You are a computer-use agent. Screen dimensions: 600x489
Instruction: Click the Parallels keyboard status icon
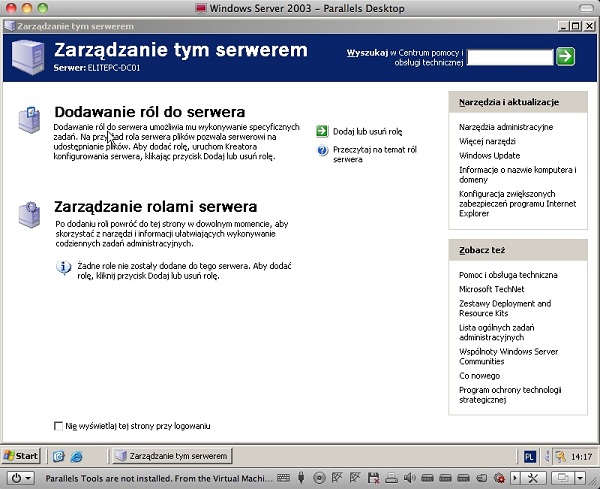[284, 478]
